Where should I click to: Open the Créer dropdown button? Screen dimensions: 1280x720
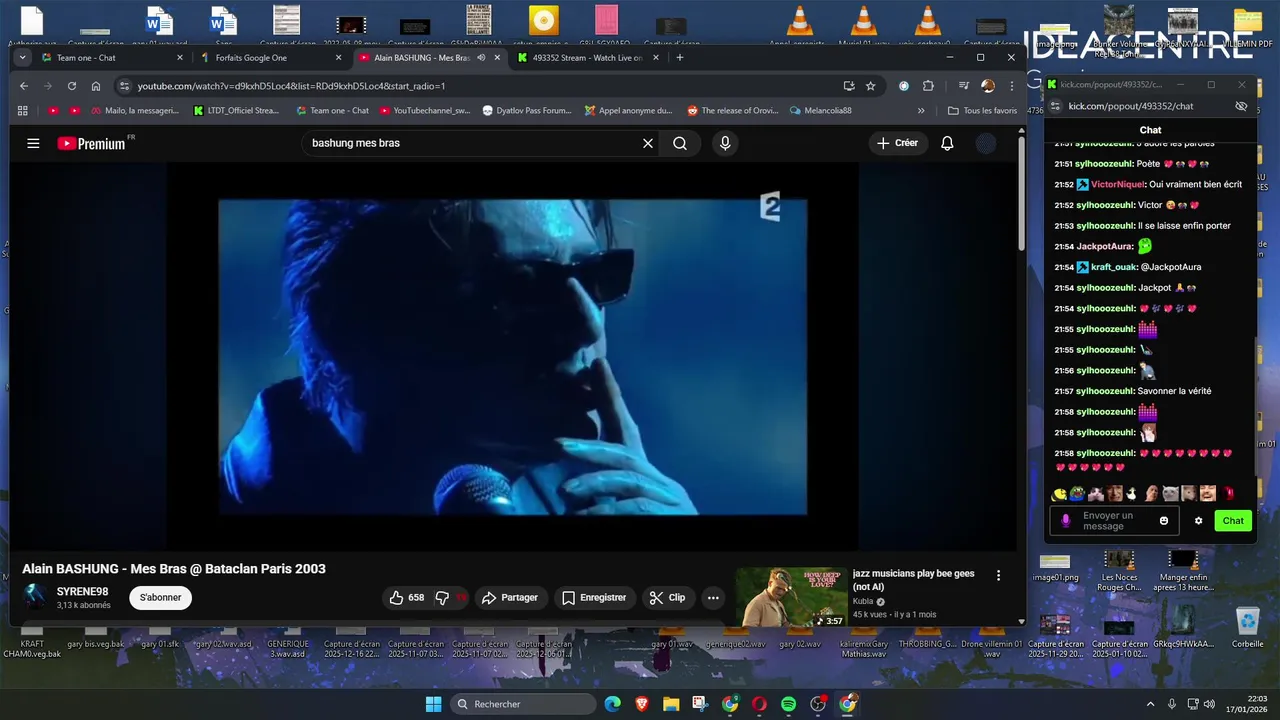[897, 143]
